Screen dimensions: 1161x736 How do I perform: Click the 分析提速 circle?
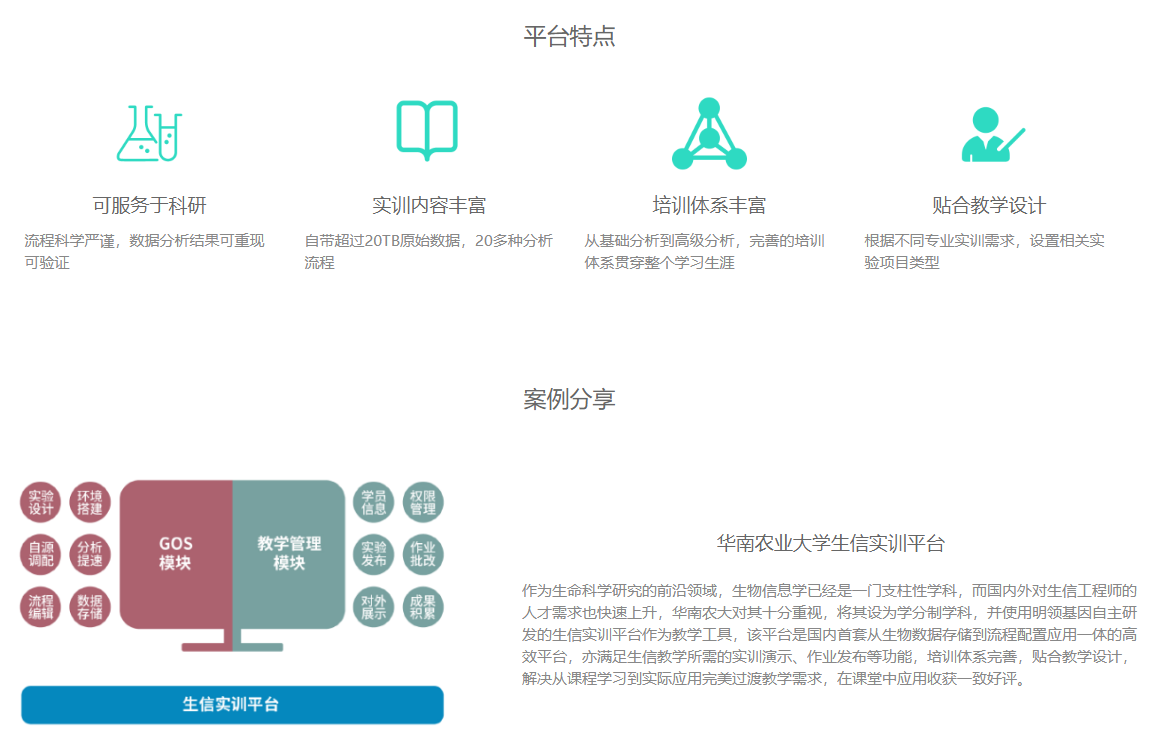[x=90, y=554]
